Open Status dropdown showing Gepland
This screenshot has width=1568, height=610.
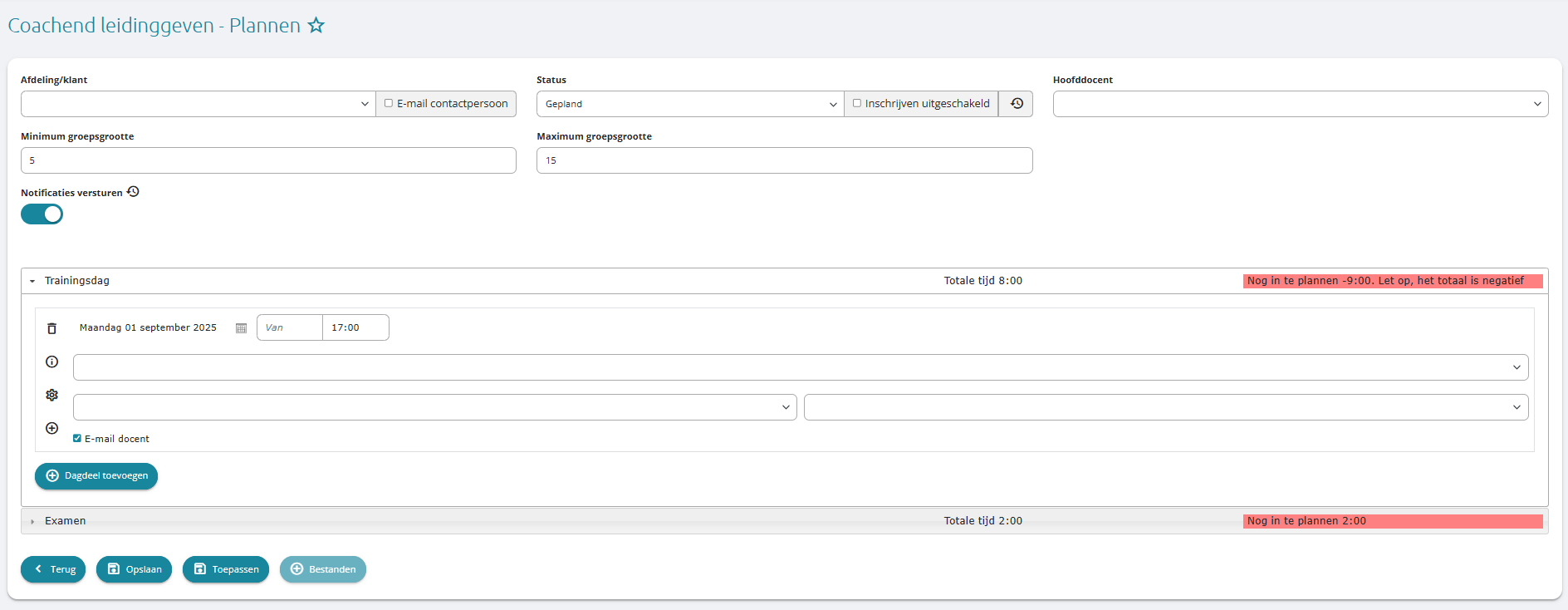point(690,104)
